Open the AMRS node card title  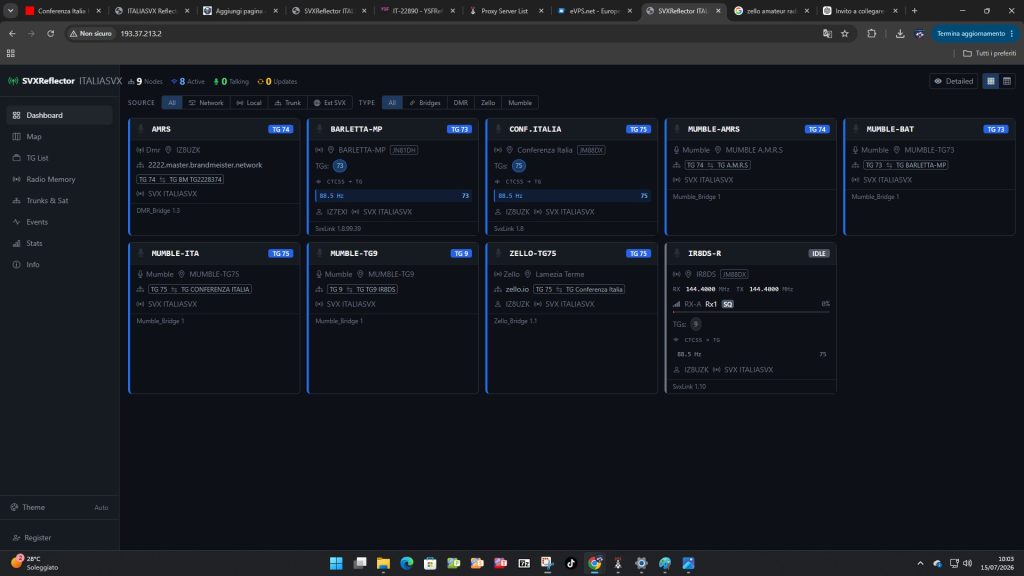point(161,129)
